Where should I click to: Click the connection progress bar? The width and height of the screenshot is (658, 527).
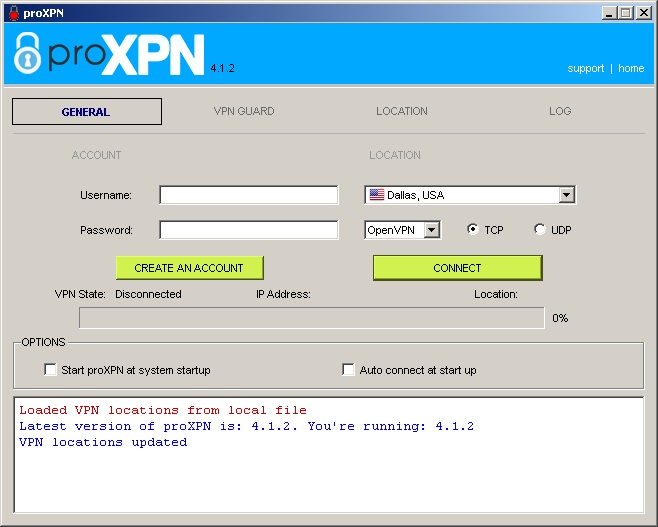click(x=312, y=318)
